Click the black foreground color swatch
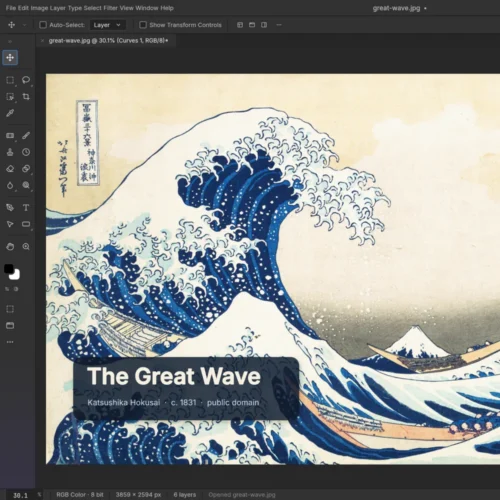500x500 pixels. 8,268
